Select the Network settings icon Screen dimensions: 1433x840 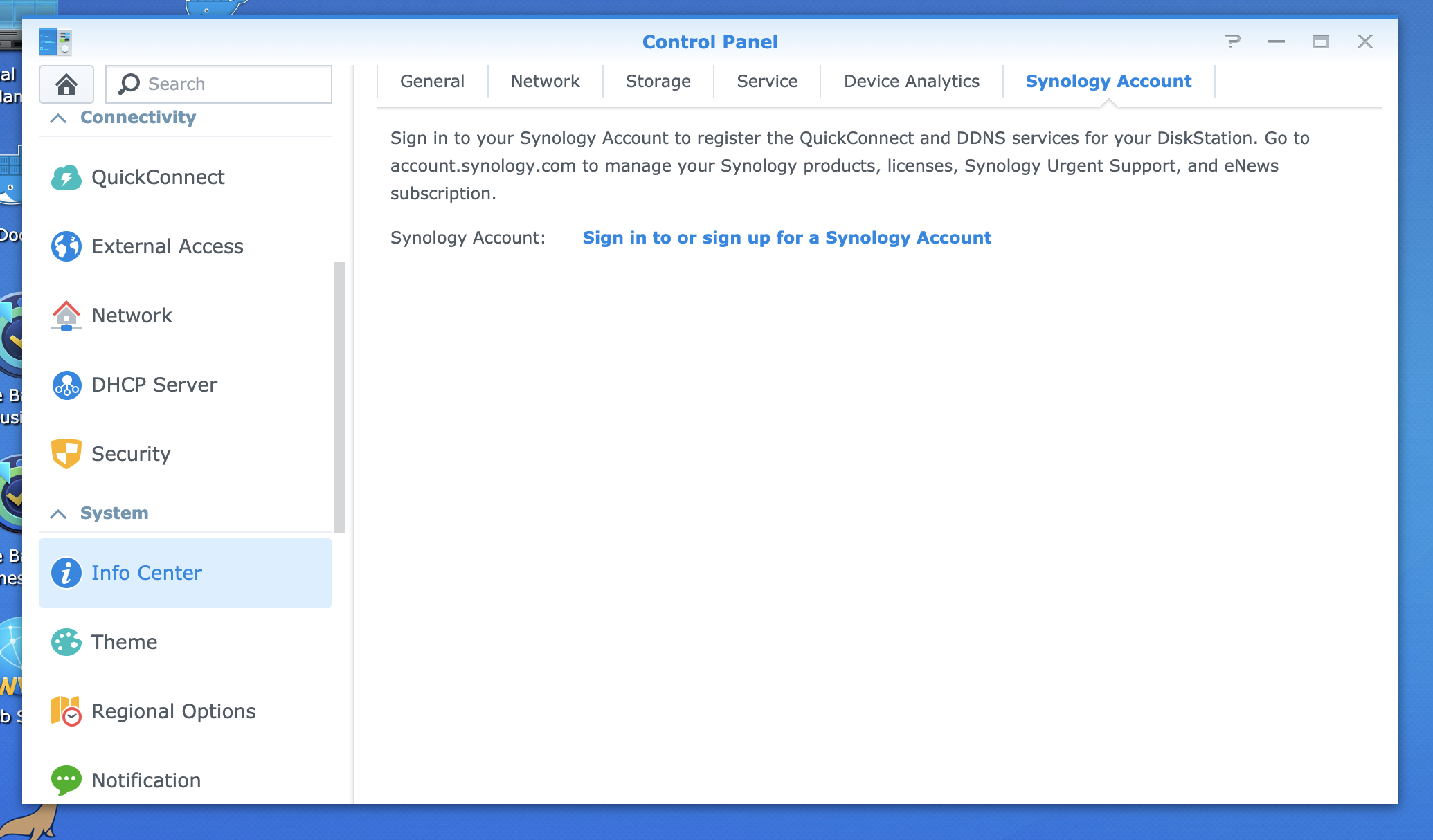point(66,315)
